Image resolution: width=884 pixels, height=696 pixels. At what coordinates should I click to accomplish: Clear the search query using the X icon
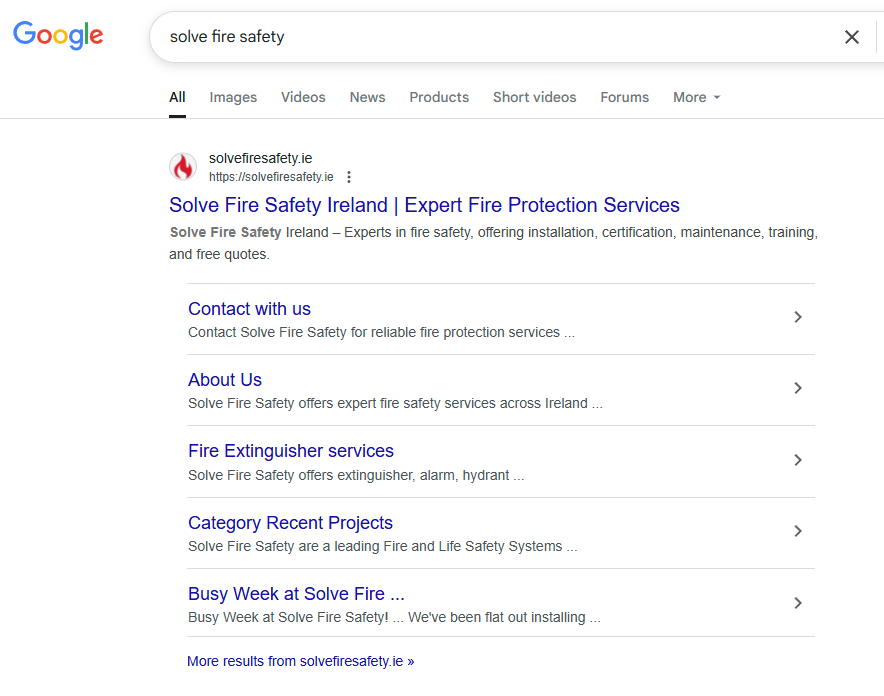coord(852,37)
